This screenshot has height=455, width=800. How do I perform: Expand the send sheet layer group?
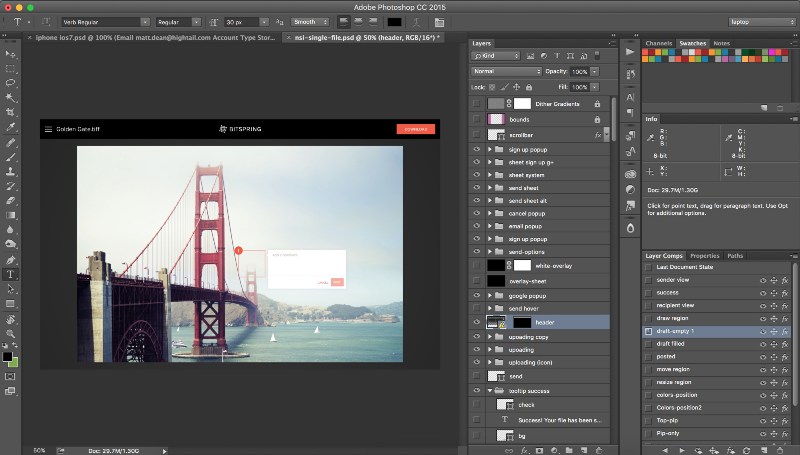click(490, 188)
